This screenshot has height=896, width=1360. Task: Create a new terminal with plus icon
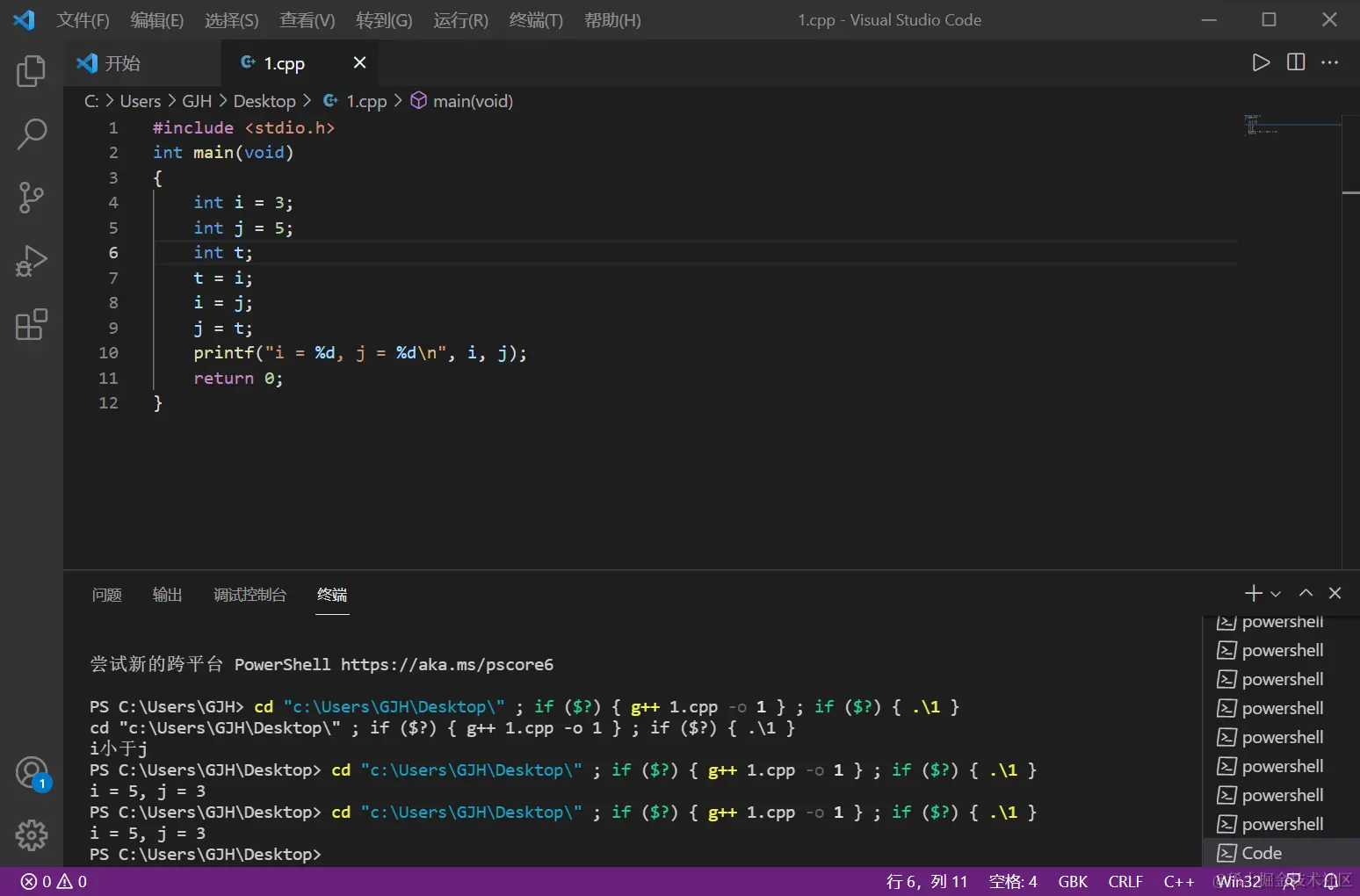[1254, 593]
